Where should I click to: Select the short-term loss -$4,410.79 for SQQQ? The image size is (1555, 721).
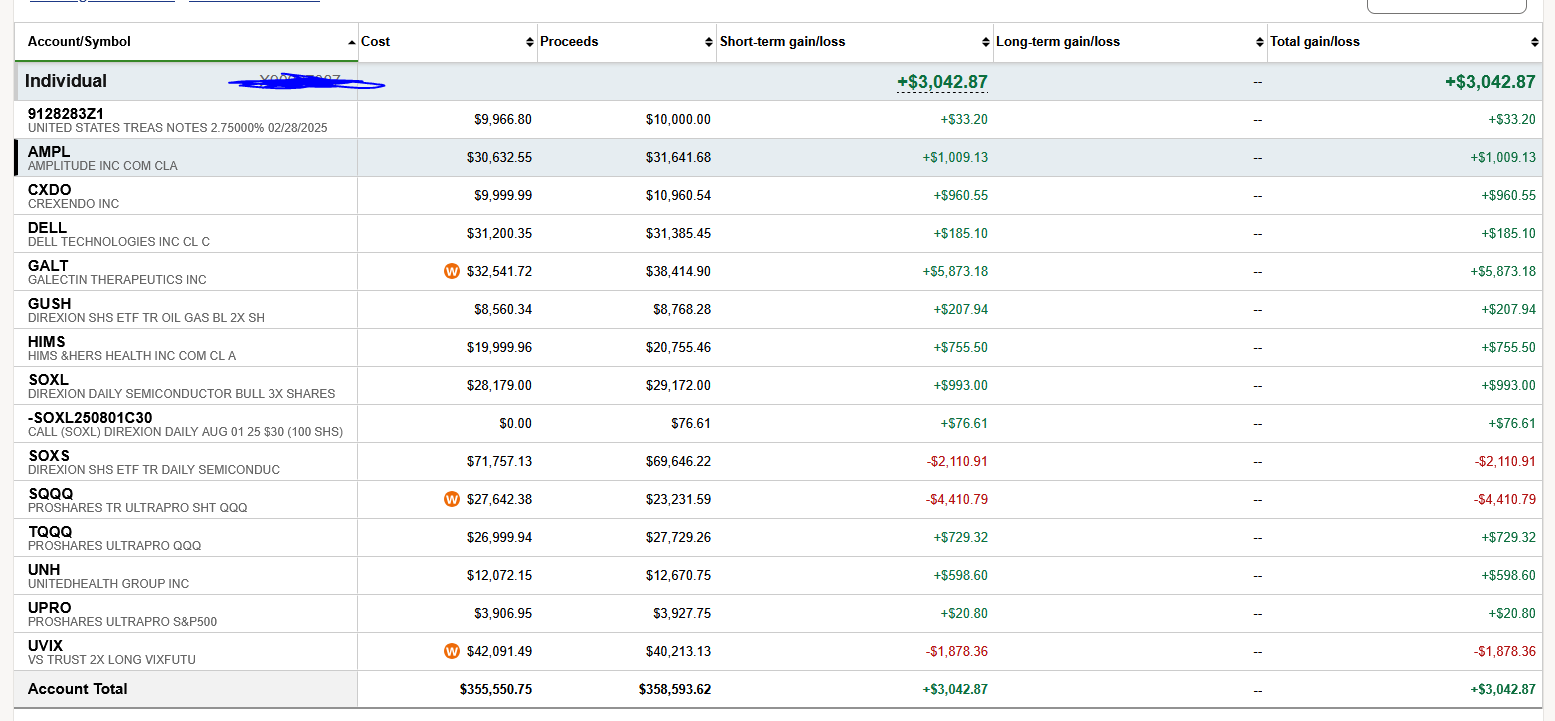coord(957,499)
